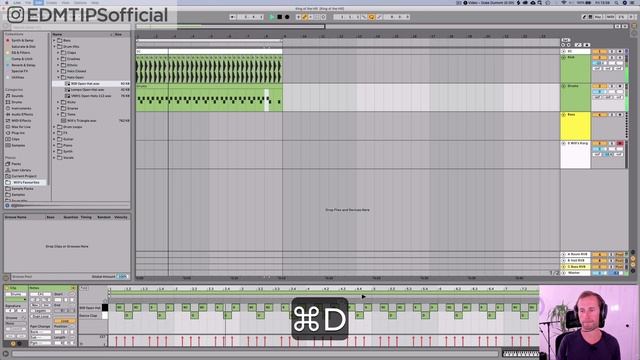
Task: Toggle the Fold button in the note editor
Action: [83, 288]
